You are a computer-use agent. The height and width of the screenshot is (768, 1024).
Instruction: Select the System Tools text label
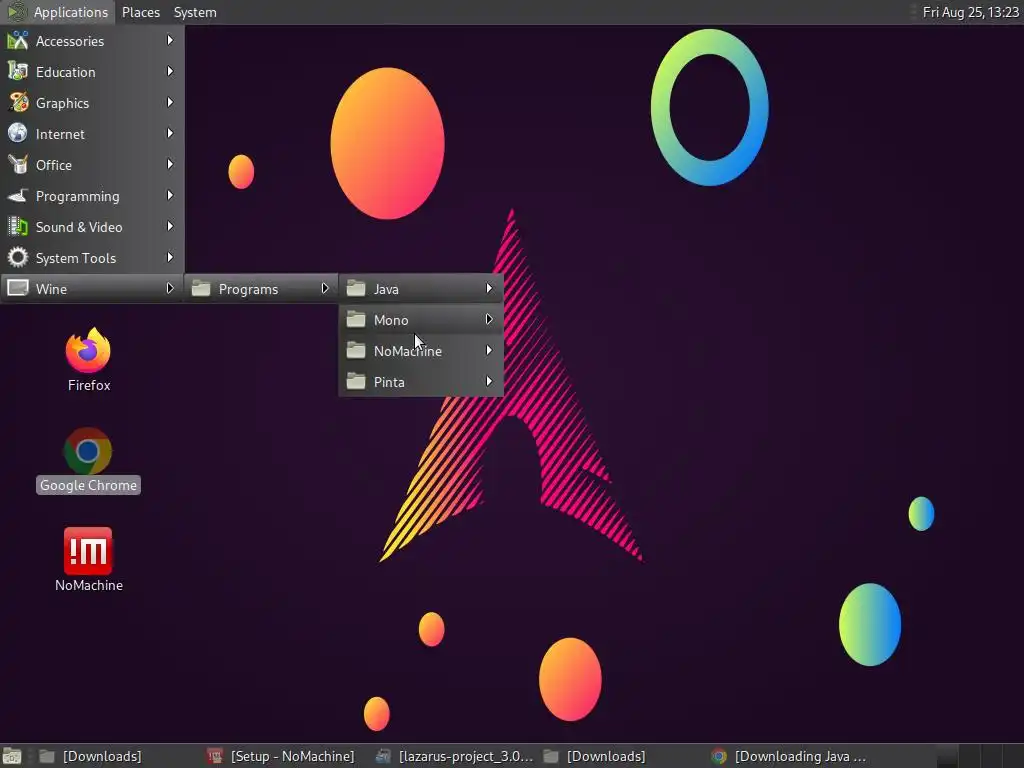point(76,258)
